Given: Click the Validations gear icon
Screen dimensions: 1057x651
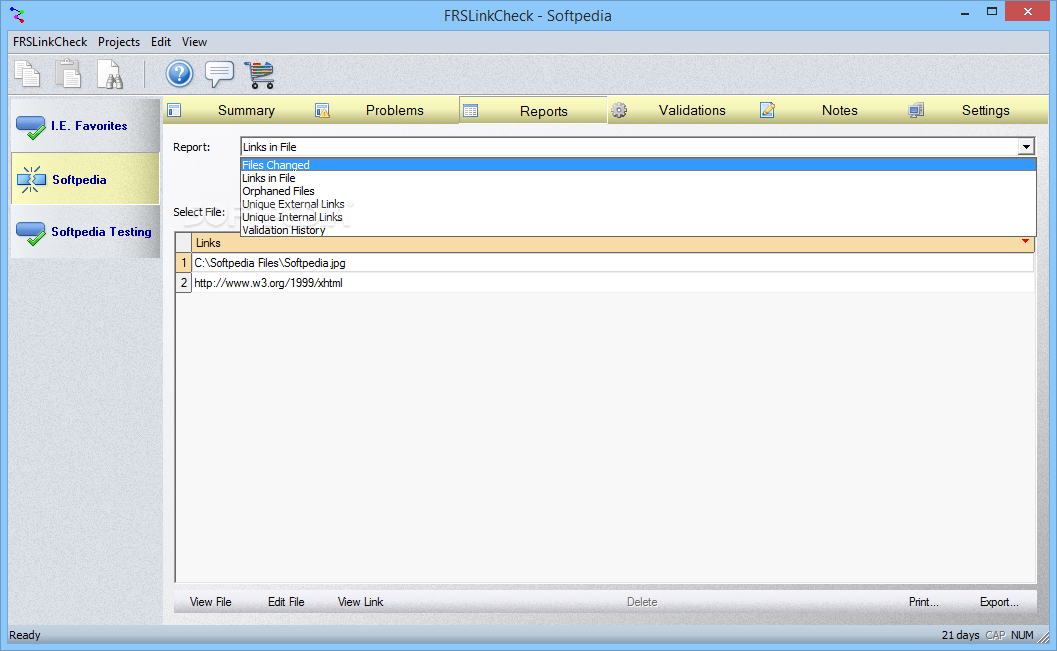Looking at the screenshot, I should click(x=619, y=111).
